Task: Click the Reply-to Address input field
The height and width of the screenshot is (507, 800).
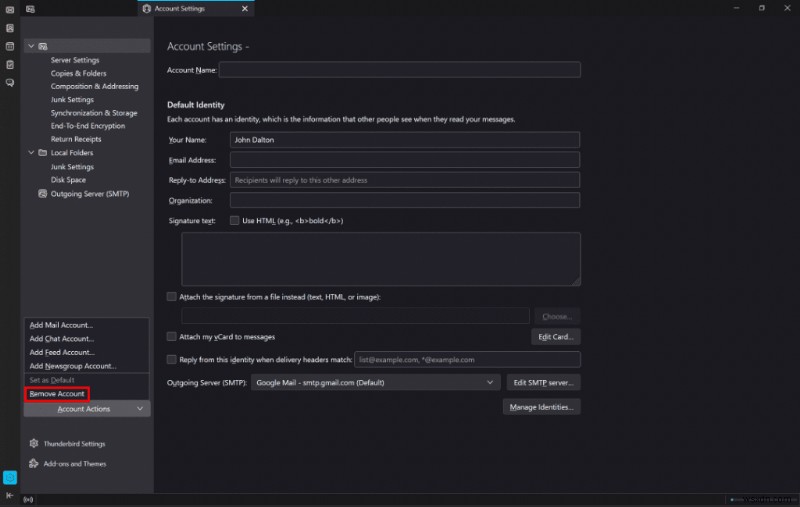Action: tap(405, 180)
